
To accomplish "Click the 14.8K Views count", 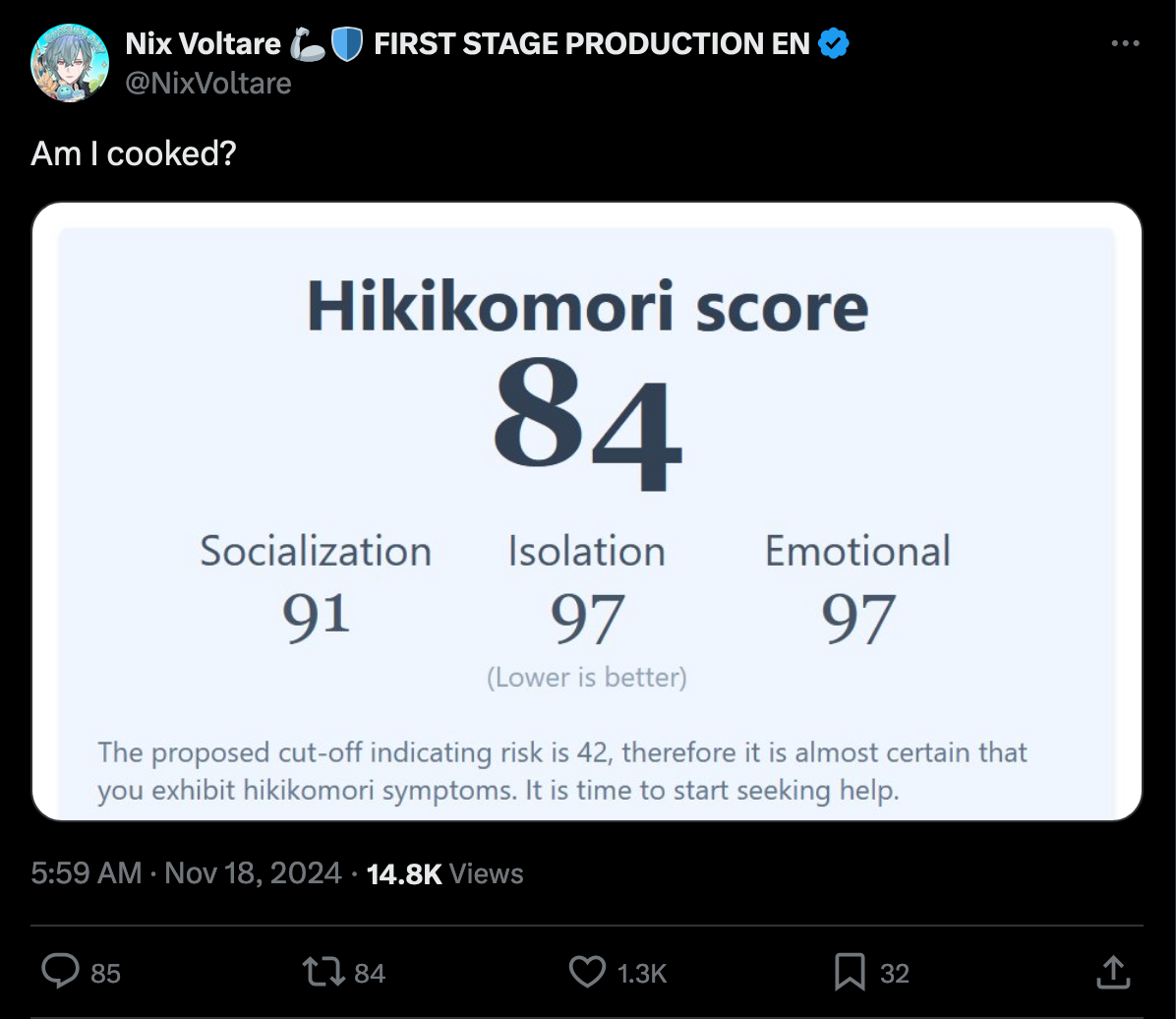I will [x=444, y=873].
